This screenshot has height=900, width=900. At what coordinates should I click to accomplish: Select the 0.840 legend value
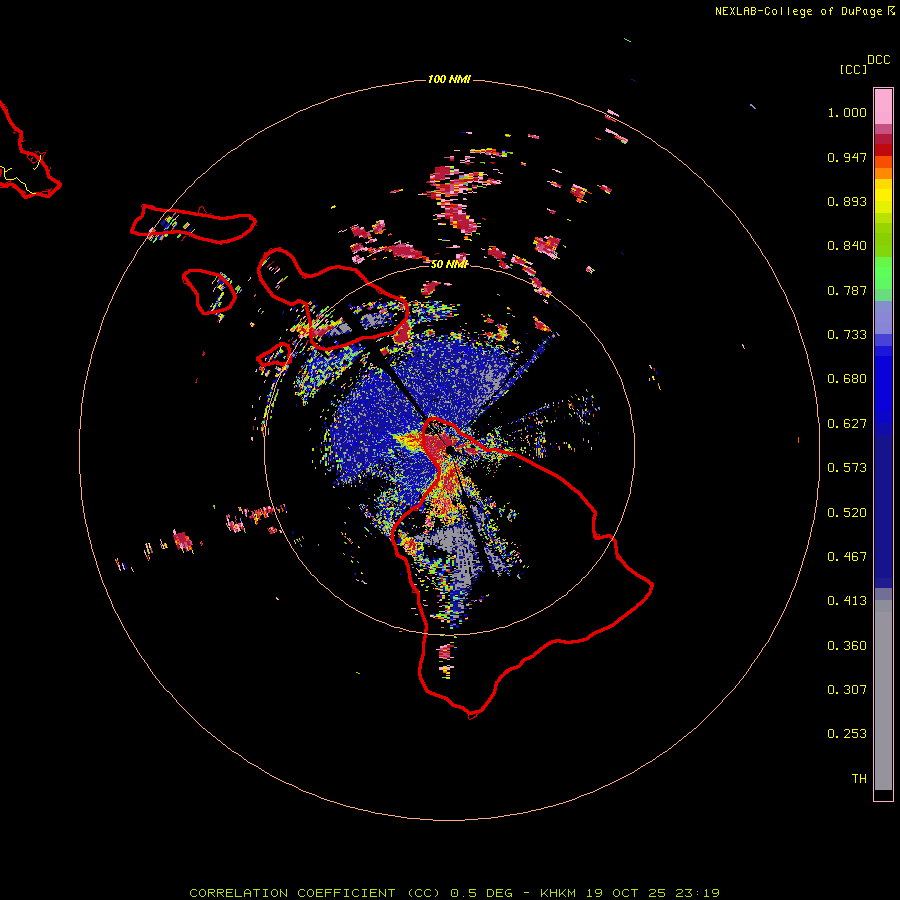point(847,246)
